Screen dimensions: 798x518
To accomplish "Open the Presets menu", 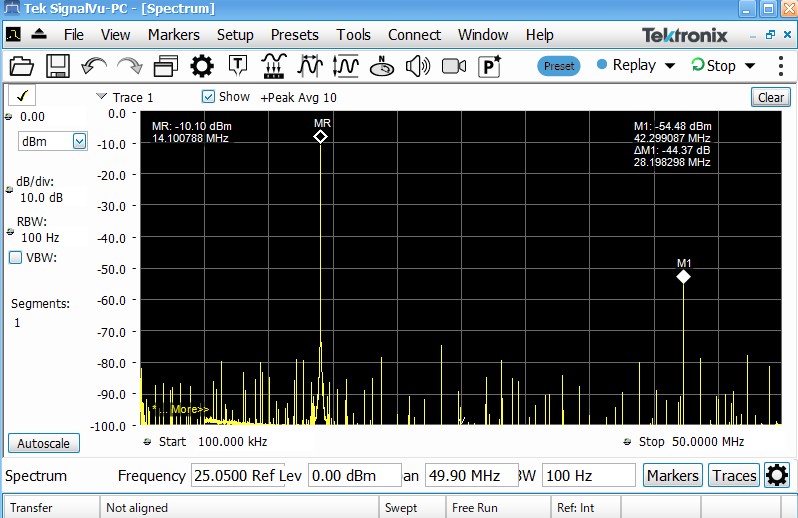I will coord(294,34).
